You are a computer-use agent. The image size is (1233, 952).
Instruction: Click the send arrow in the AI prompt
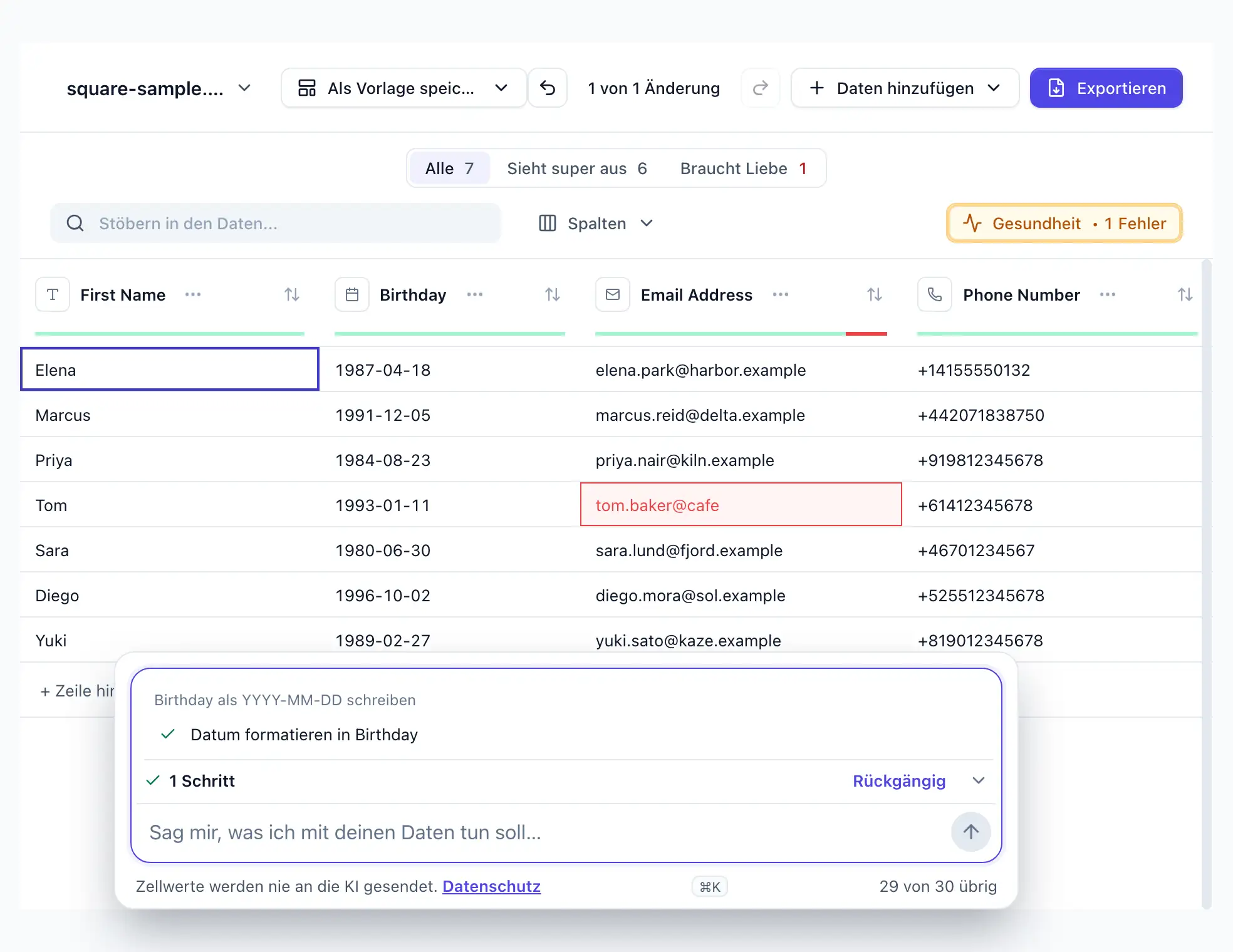[x=970, y=832]
